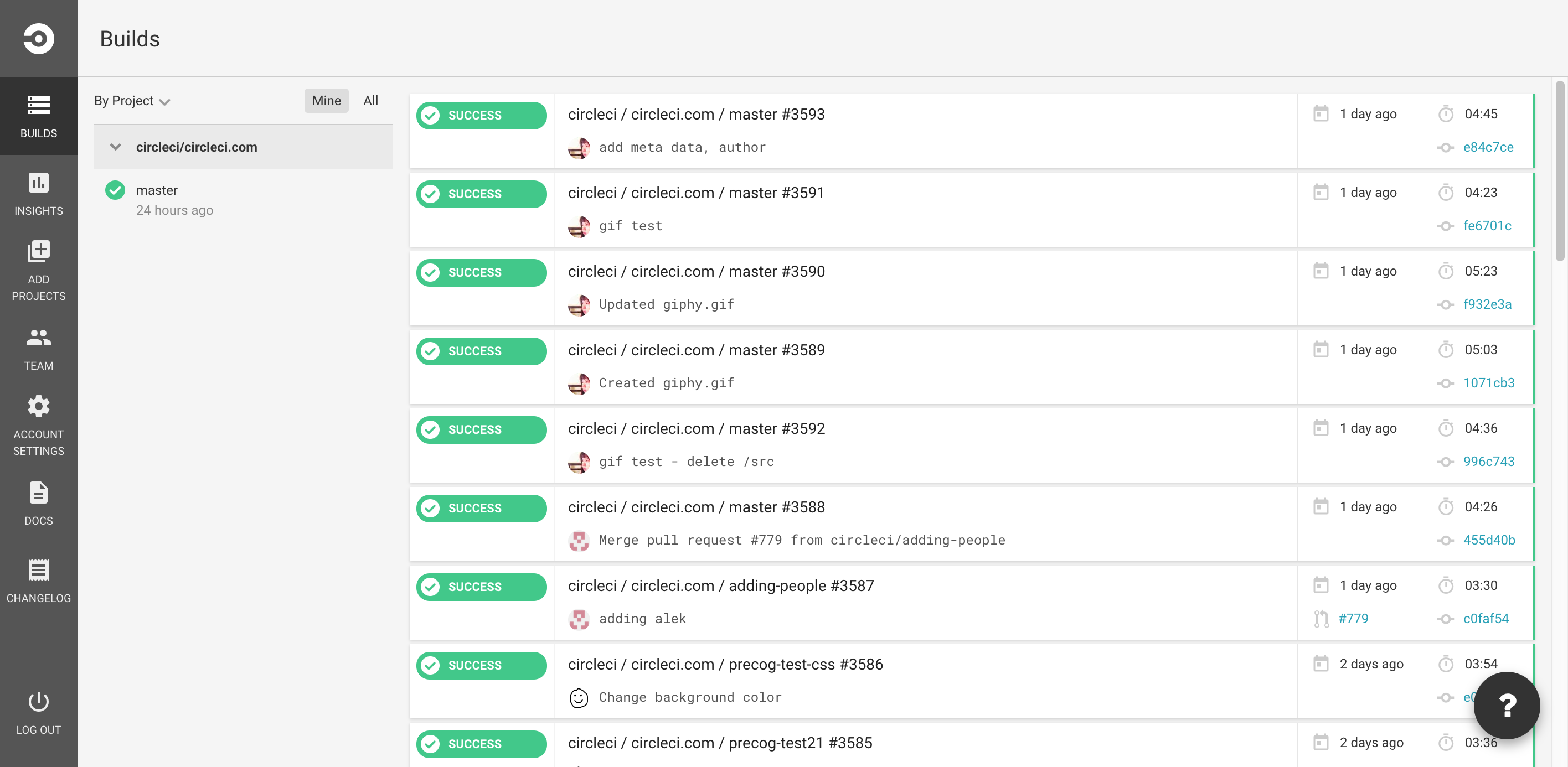Click SUCCESS badge on build #3590
Image resolution: width=1568 pixels, height=767 pixels.
(481, 272)
